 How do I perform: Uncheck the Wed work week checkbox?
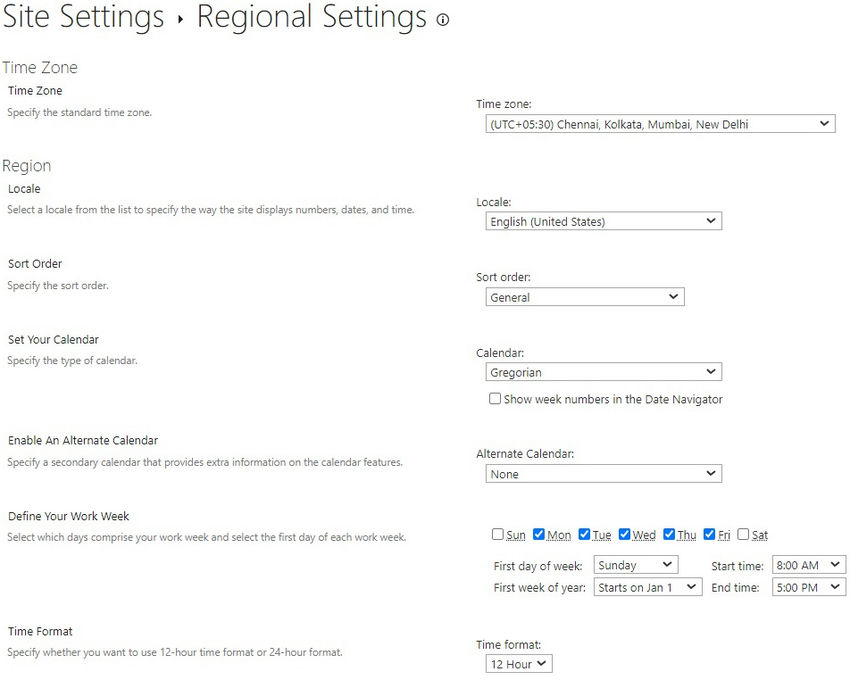coord(624,534)
